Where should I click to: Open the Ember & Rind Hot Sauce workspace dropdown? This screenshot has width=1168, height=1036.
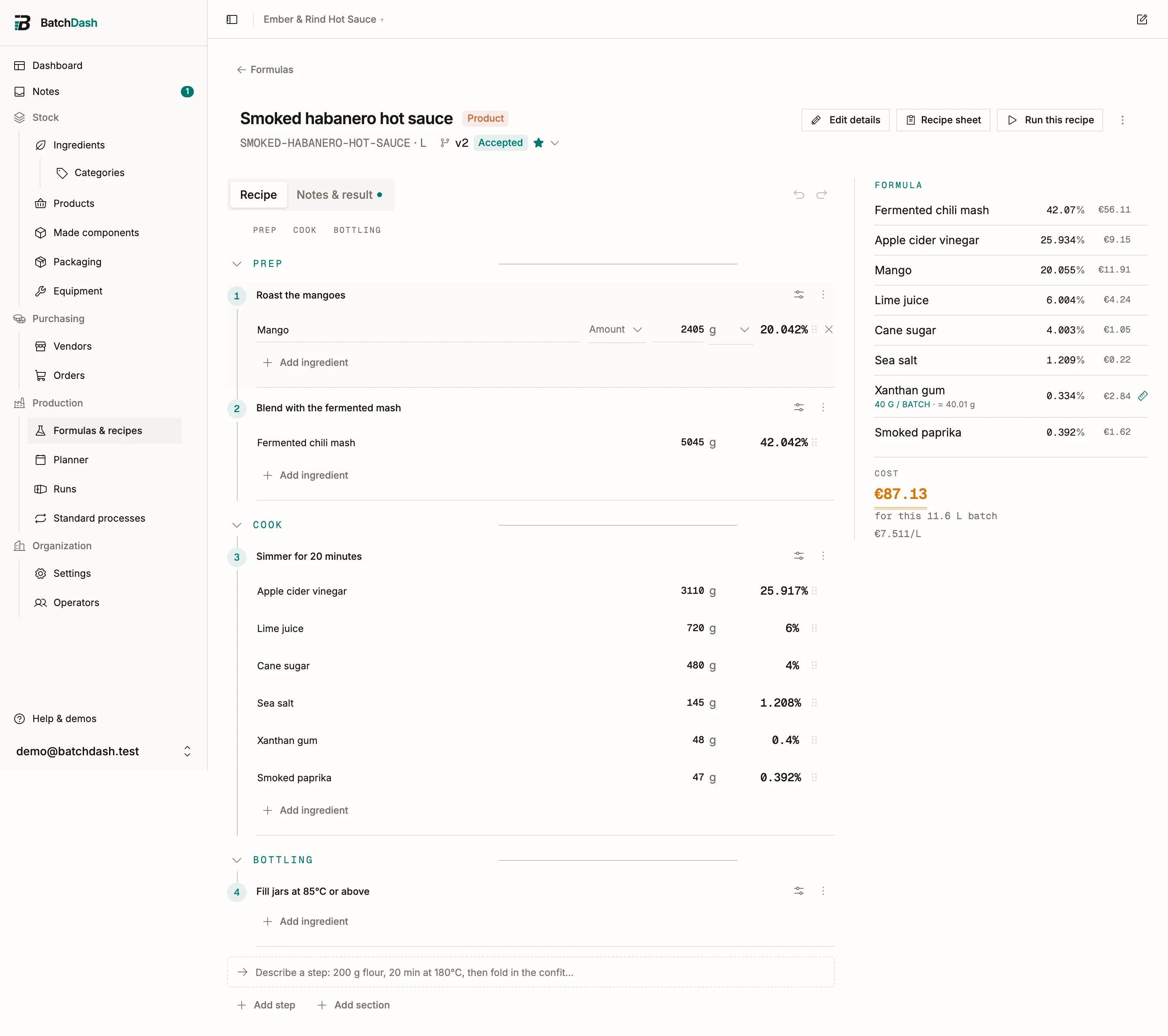coord(323,19)
